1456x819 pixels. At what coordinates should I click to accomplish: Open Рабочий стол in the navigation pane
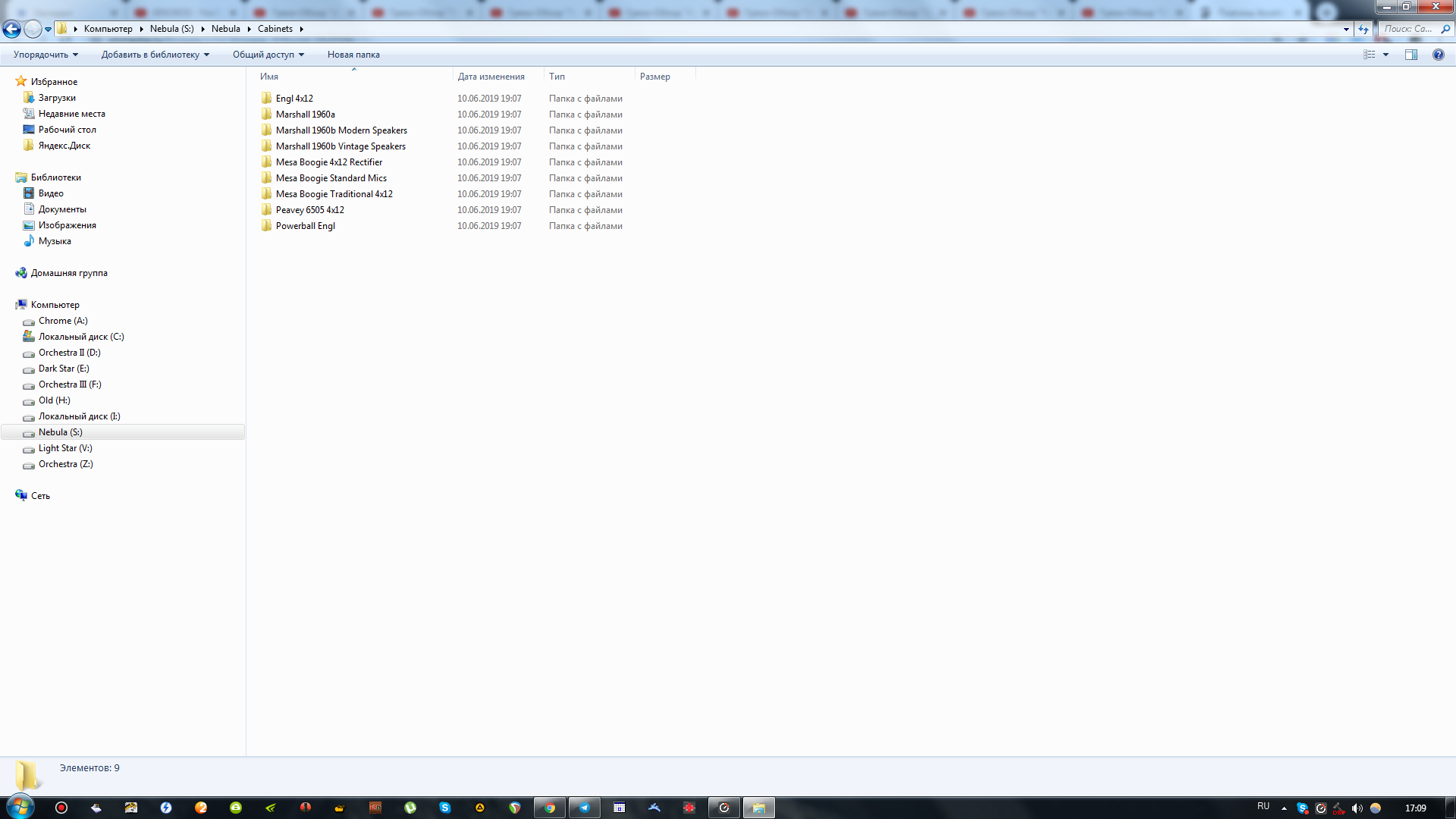pos(67,130)
